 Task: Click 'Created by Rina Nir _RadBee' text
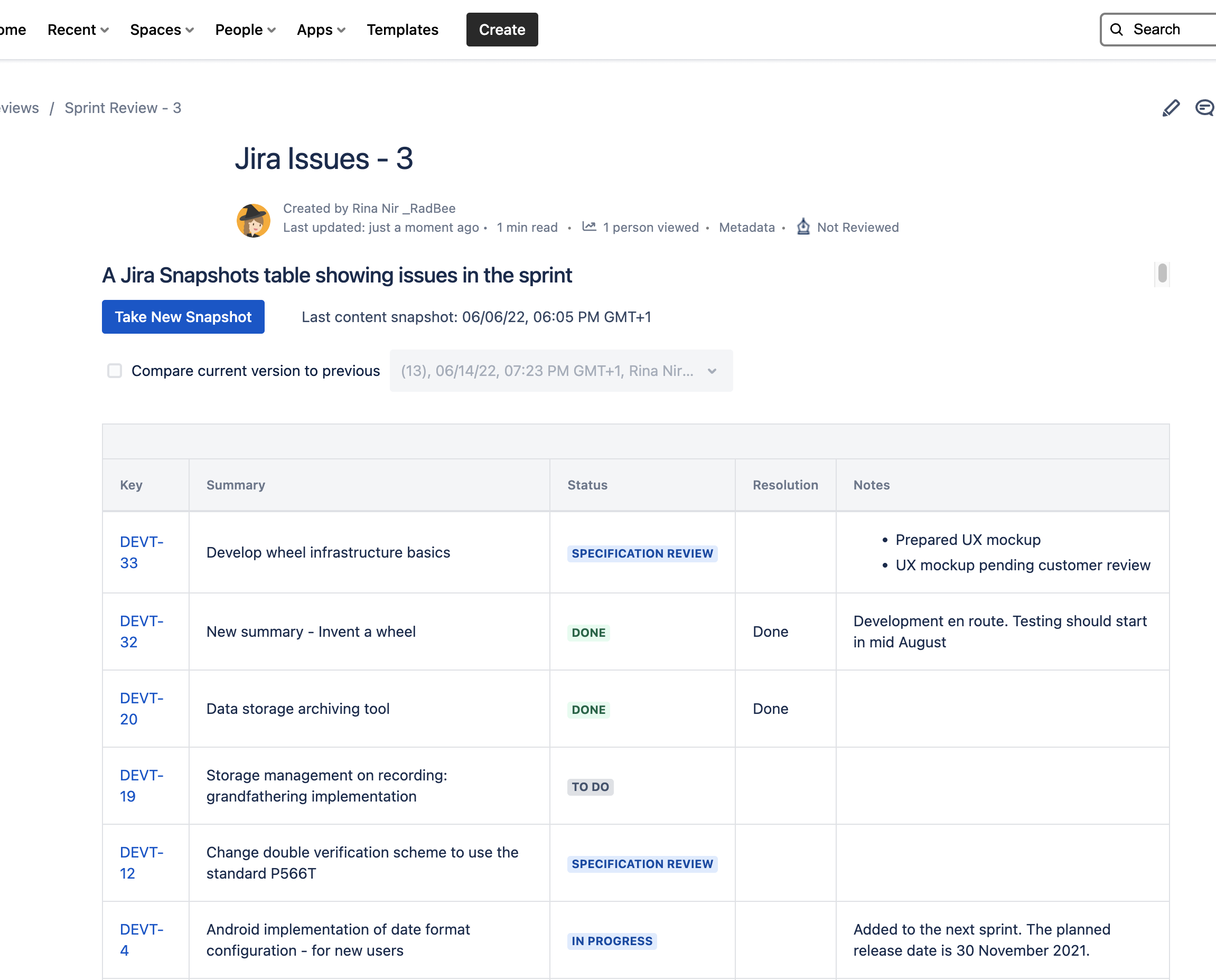369,209
